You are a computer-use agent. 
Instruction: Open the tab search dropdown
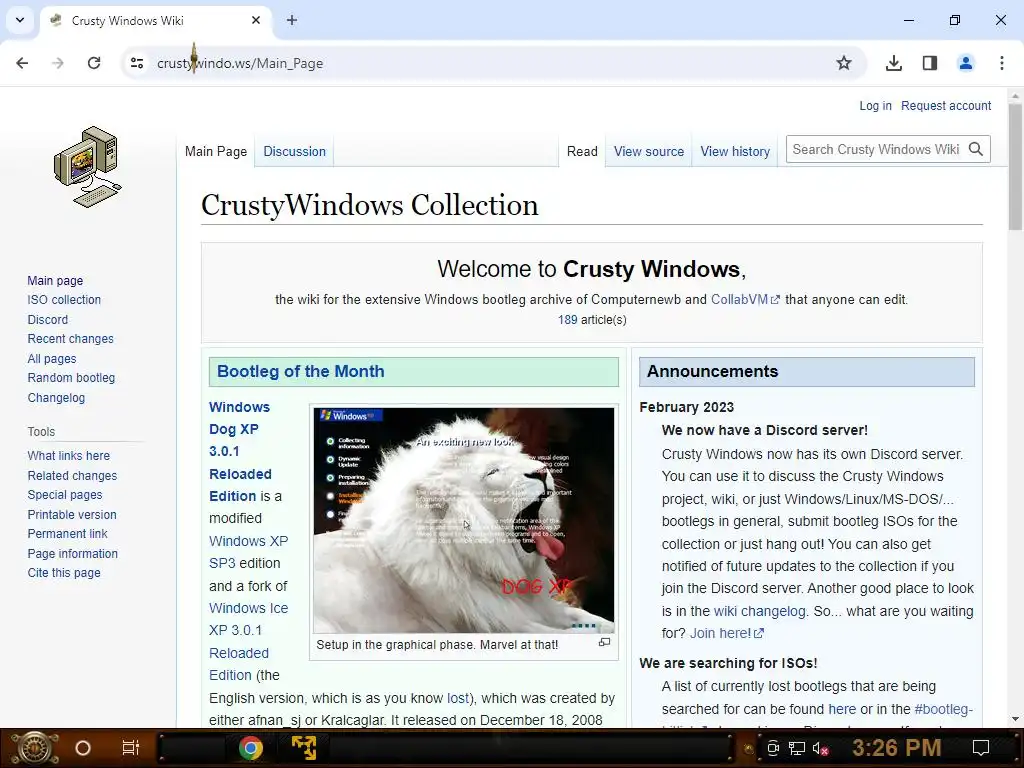[x=20, y=20]
